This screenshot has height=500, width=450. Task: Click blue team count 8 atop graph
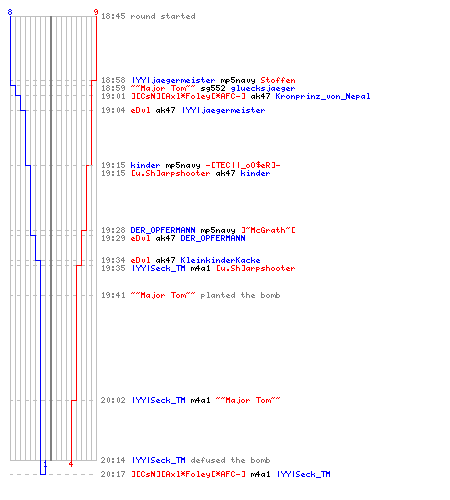(10, 12)
